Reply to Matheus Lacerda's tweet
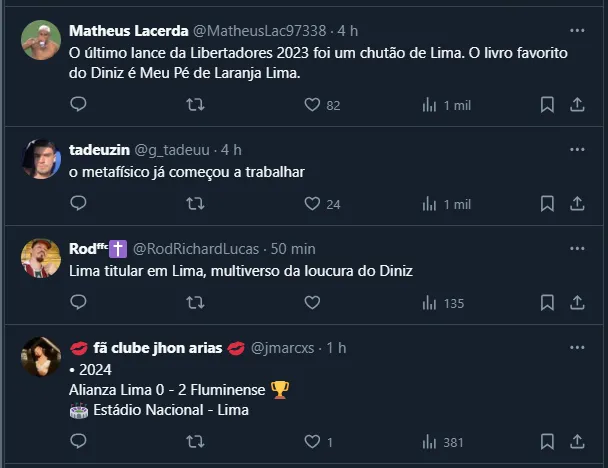The image size is (608, 468). click(x=78, y=104)
